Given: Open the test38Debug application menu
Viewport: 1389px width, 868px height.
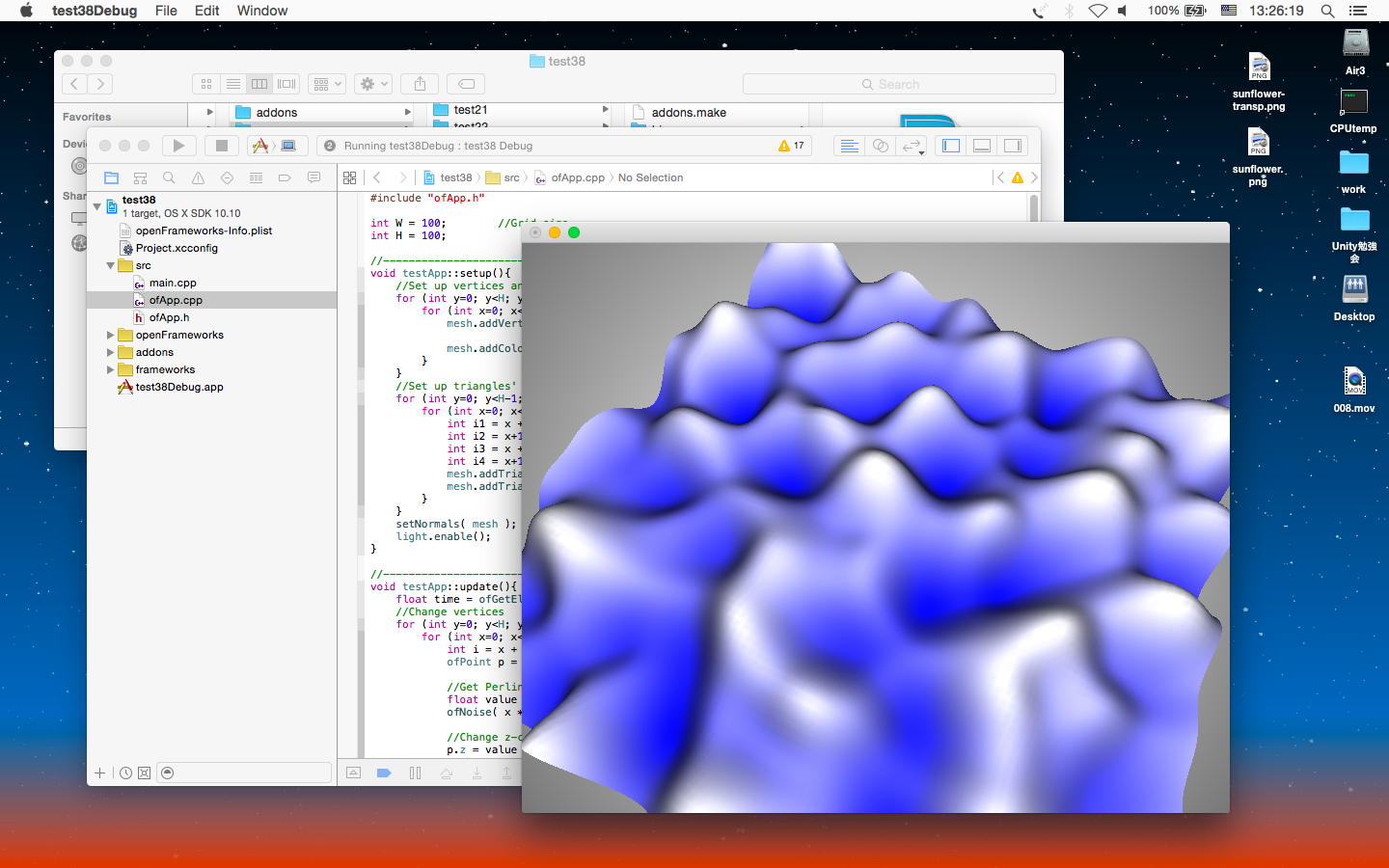Looking at the screenshot, I should tap(95, 11).
